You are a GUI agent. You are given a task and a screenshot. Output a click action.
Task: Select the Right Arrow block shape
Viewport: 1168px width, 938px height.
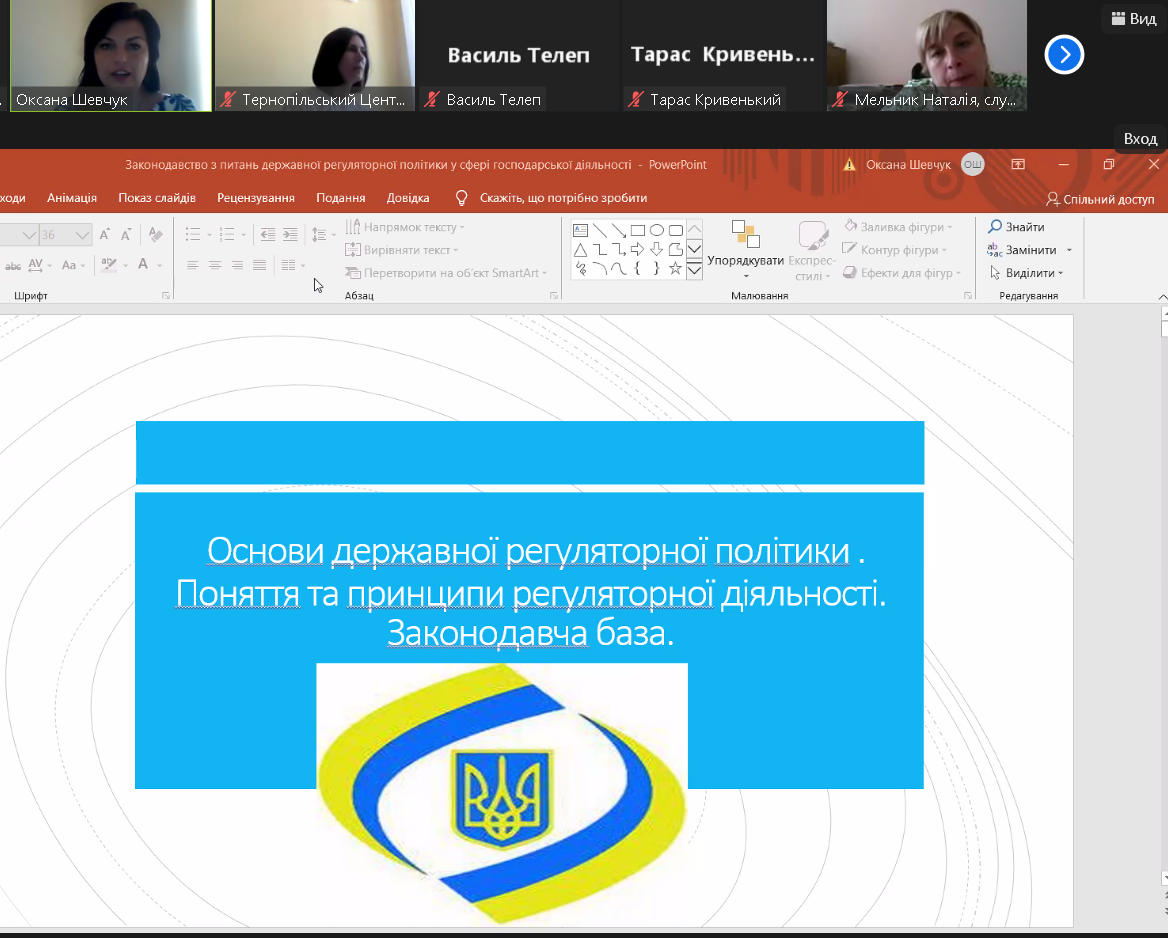pyautogui.click(x=638, y=250)
